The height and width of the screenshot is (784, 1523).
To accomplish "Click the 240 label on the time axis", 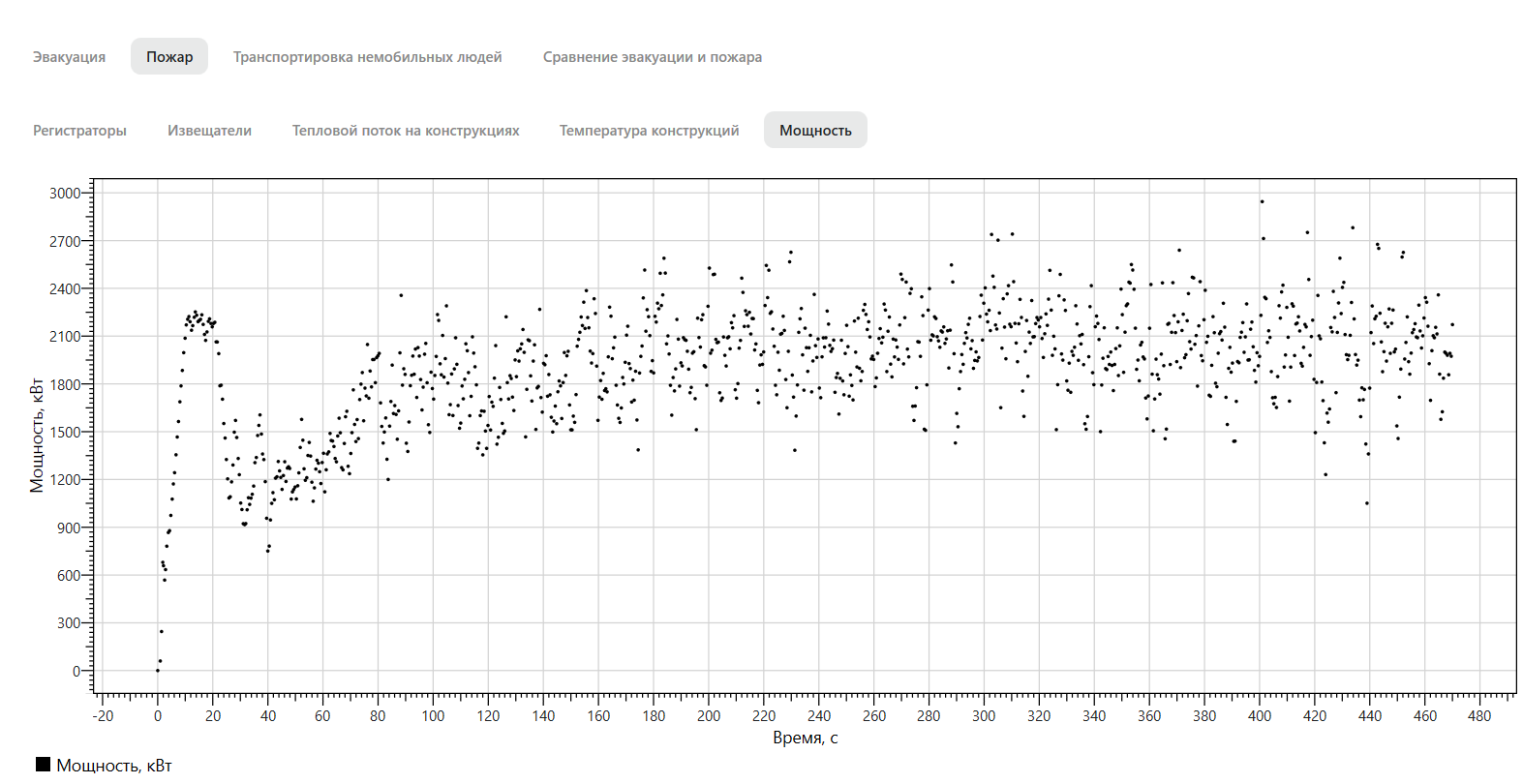I will pyautogui.click(x=819, y=716).
